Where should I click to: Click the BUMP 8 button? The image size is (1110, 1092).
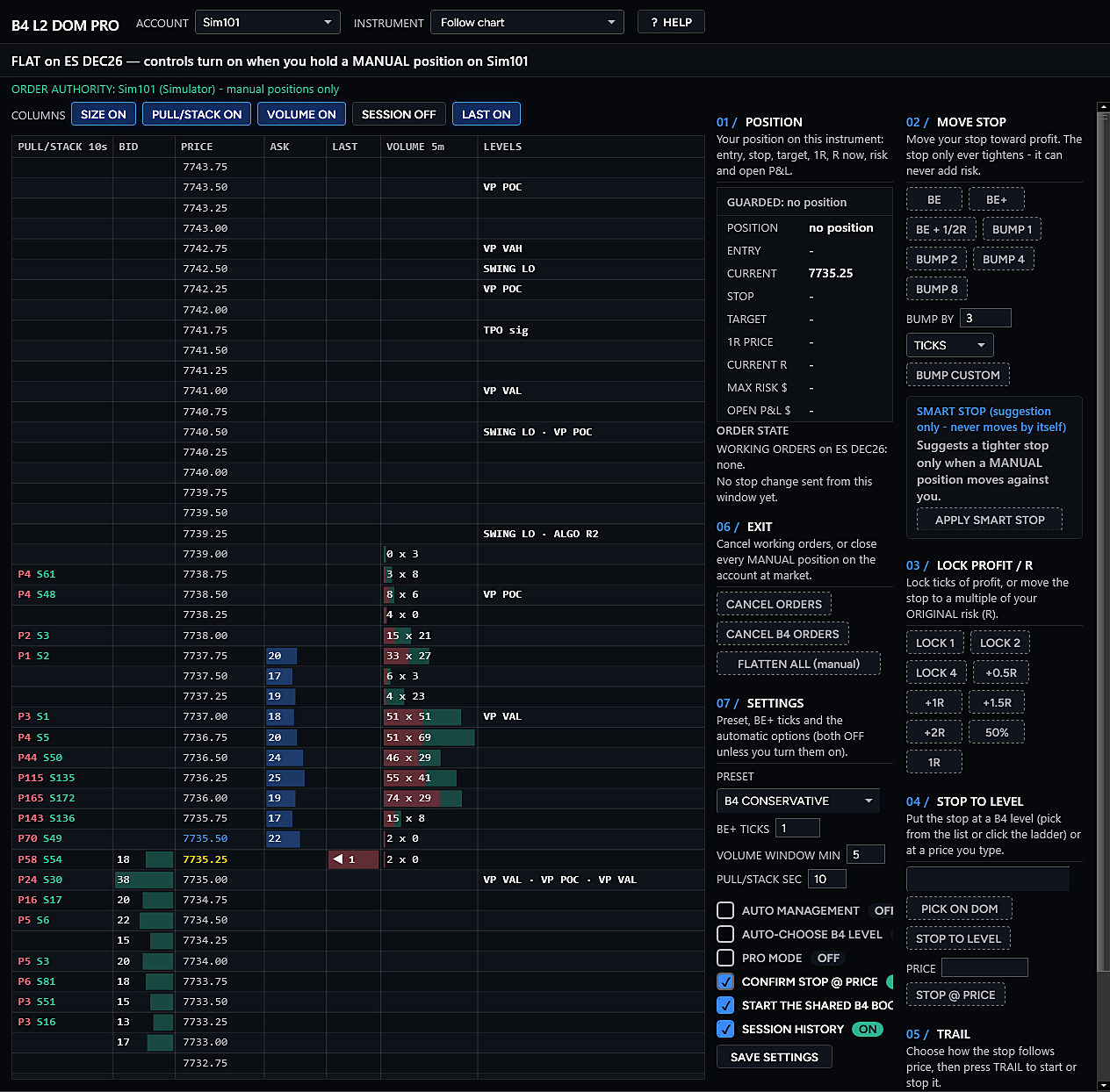[937, 289]
